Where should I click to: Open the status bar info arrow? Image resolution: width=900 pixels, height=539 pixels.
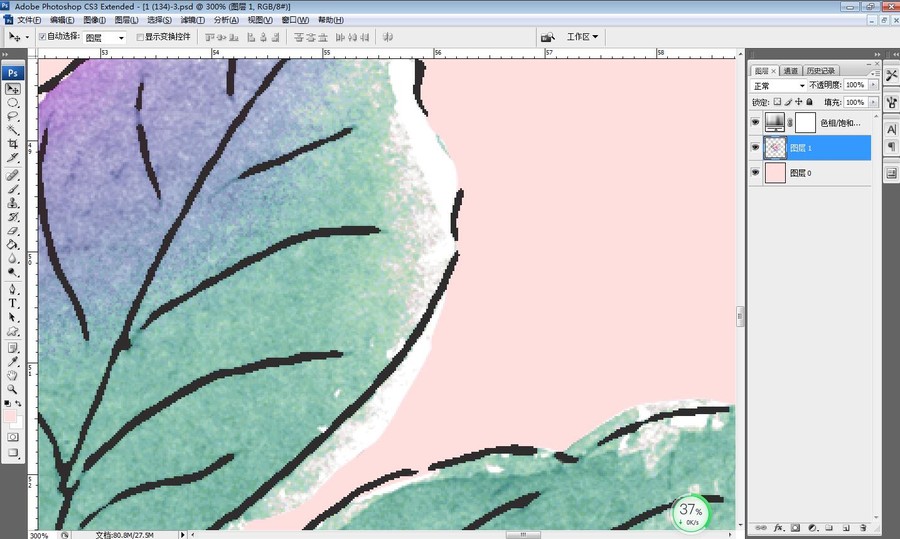(183, 534)
